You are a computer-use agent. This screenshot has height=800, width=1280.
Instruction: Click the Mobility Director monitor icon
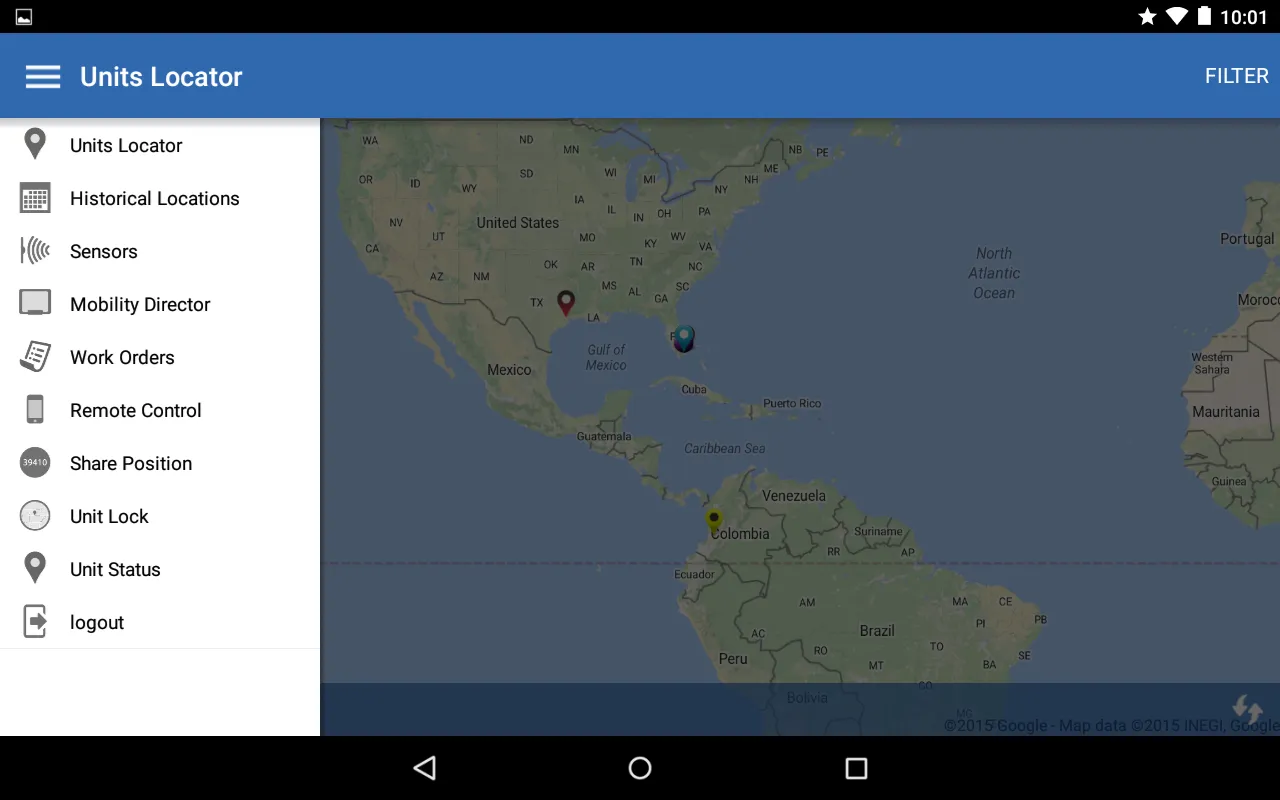[35, 303]
